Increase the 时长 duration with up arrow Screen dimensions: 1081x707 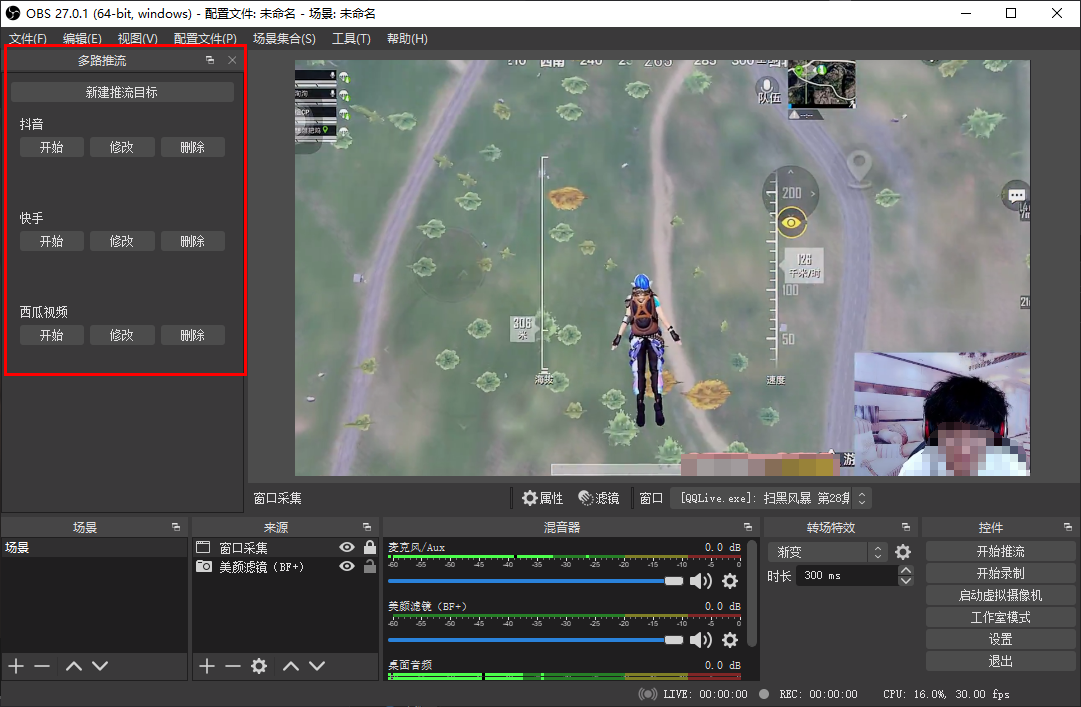coord(906,571)
